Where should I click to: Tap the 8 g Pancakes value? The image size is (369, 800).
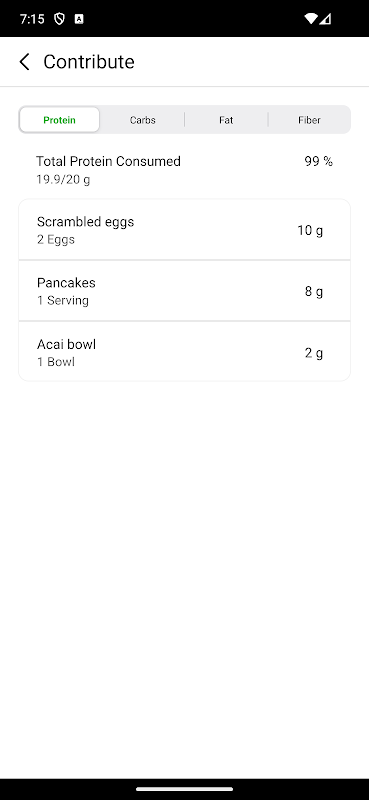click(x=314, y=291)
